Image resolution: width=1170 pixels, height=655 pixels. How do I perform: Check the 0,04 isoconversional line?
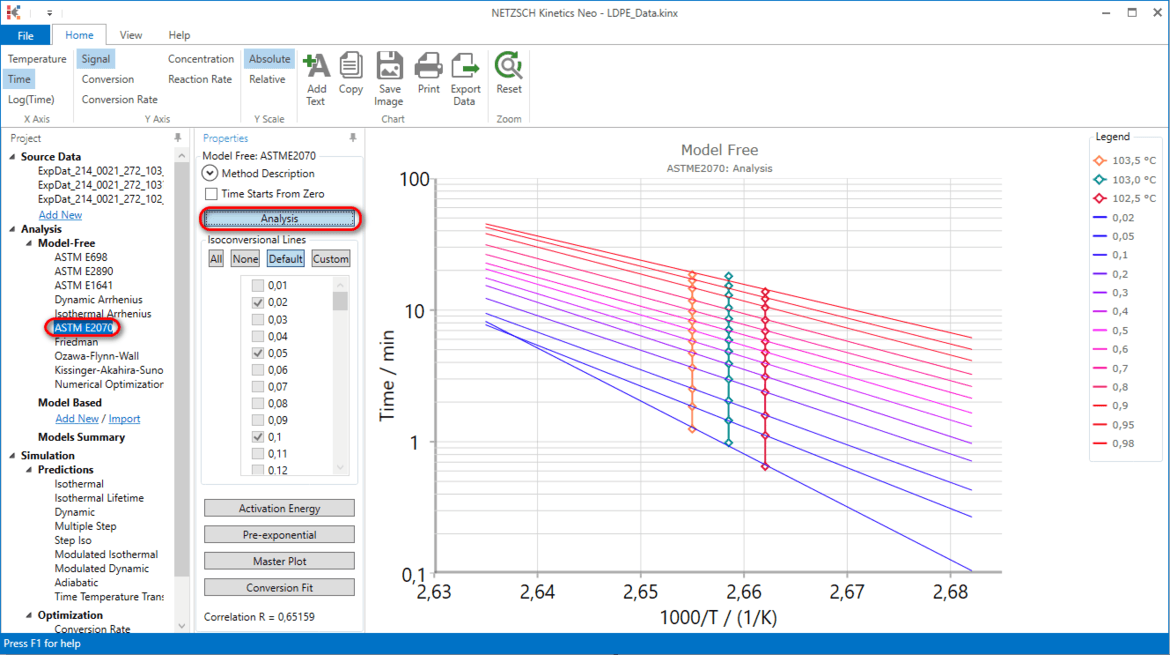257,336
